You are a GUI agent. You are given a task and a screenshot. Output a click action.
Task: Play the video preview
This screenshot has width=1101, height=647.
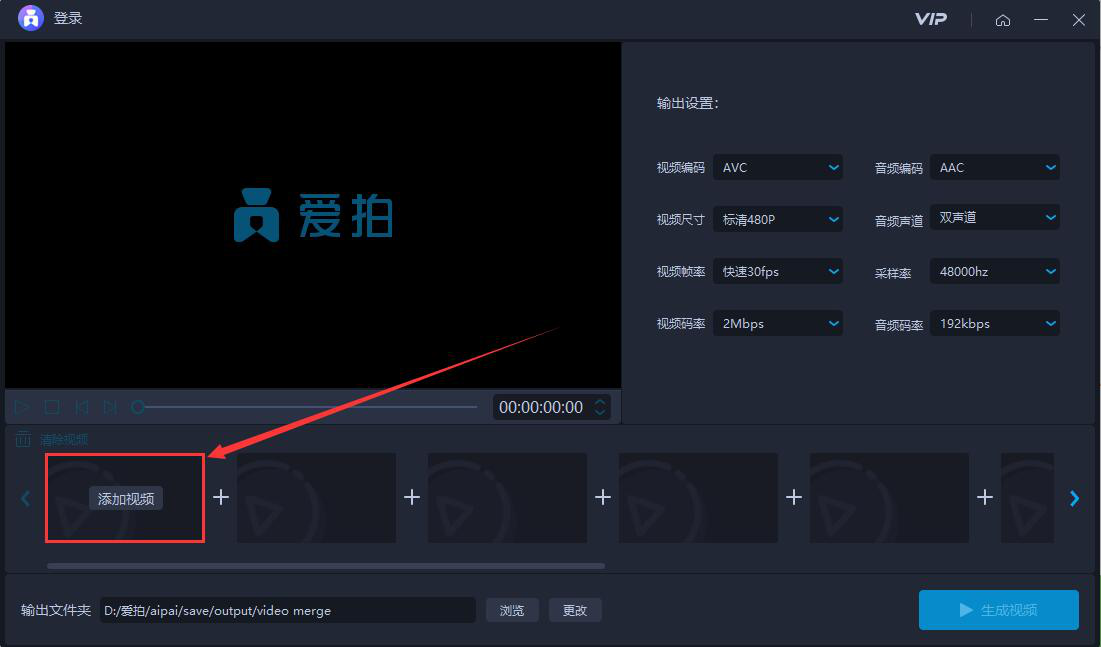[22, 407]
